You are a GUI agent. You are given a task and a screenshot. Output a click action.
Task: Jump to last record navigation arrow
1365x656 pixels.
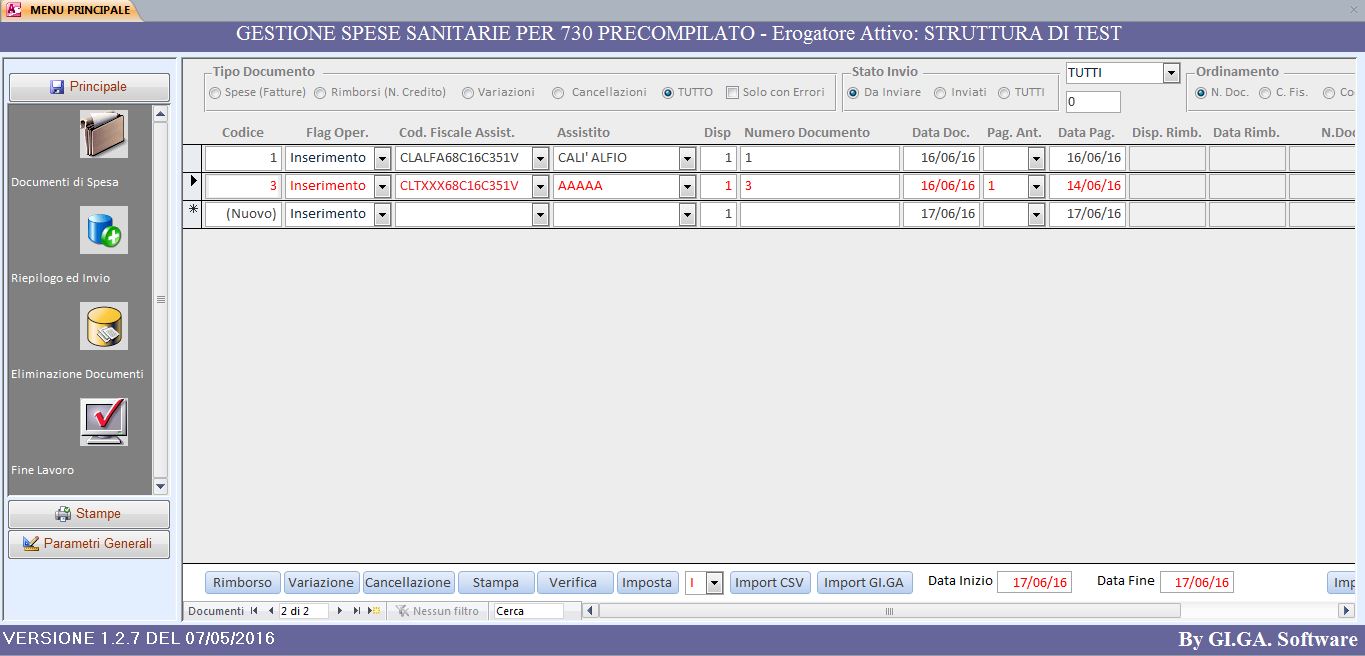(357, 610)
